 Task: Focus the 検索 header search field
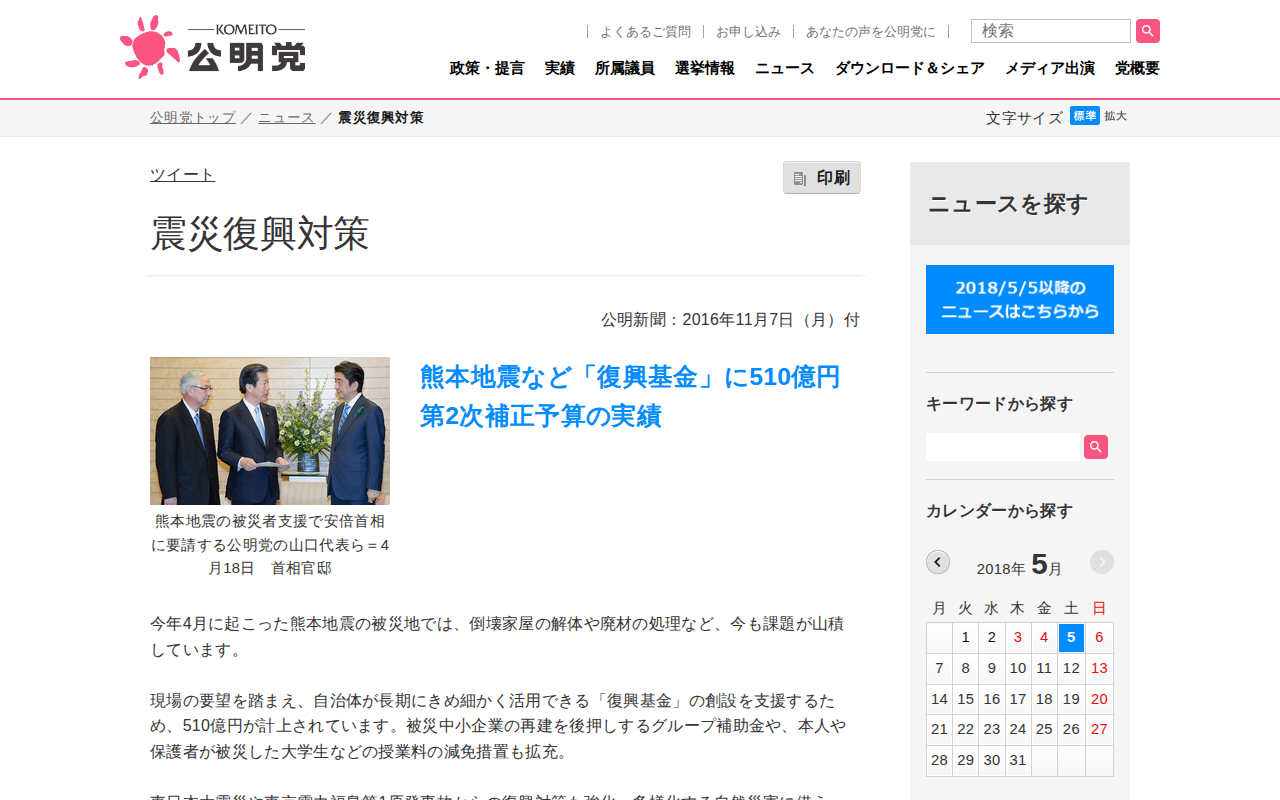[1051, 31]
